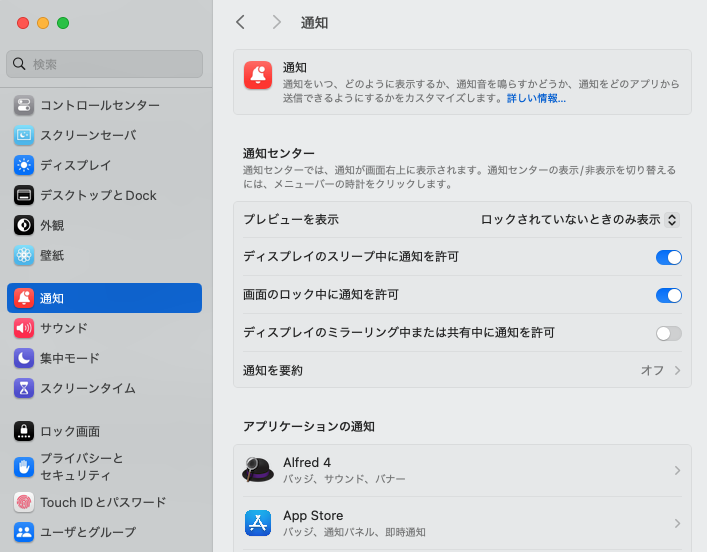Open App Store notification settings row
The height and width of the screenshot is (552, 707).
point(462,523)
